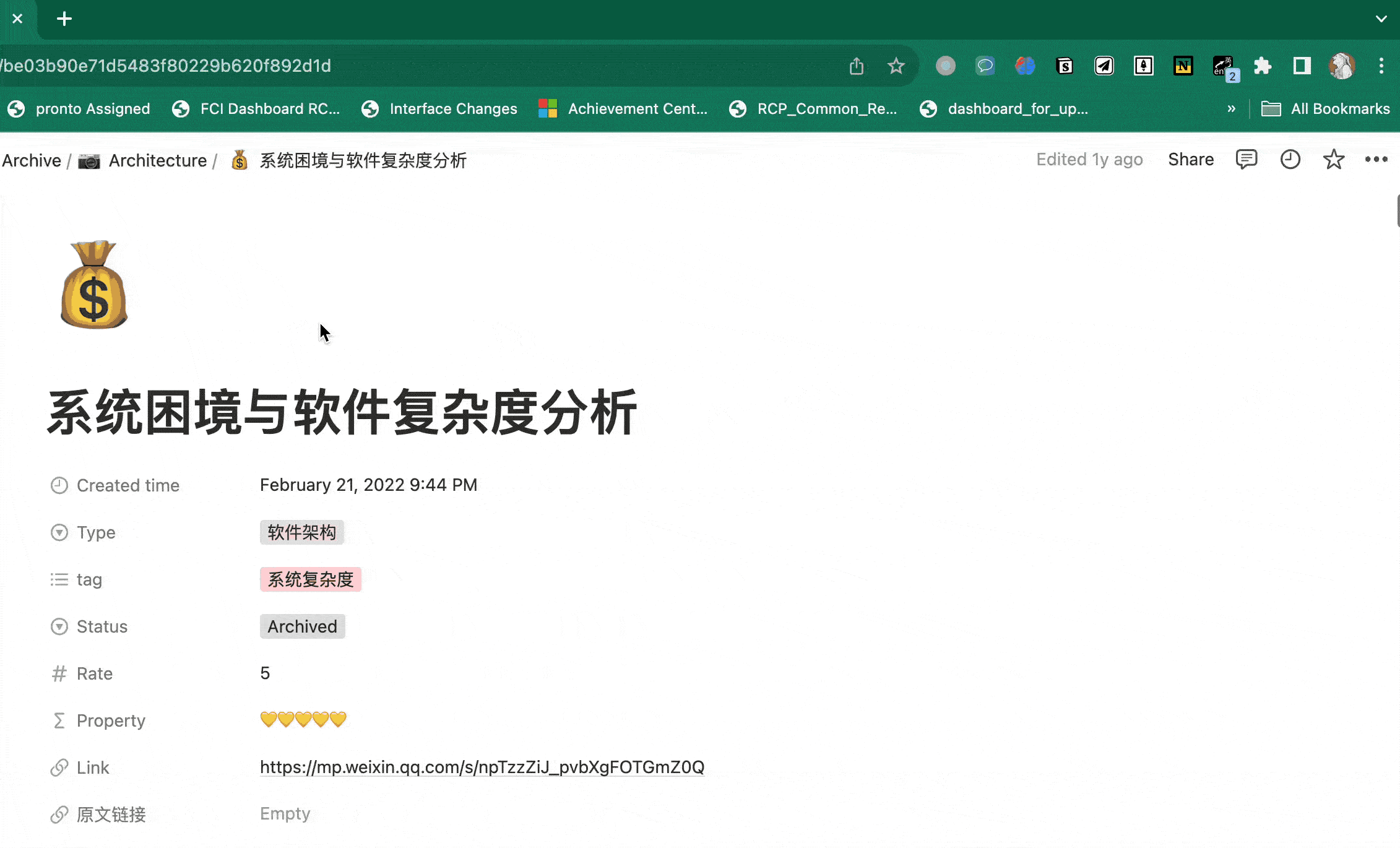Open the Notion three-dots page menu
This screenshot has height=848, width=1400.
coord(1376,160)
